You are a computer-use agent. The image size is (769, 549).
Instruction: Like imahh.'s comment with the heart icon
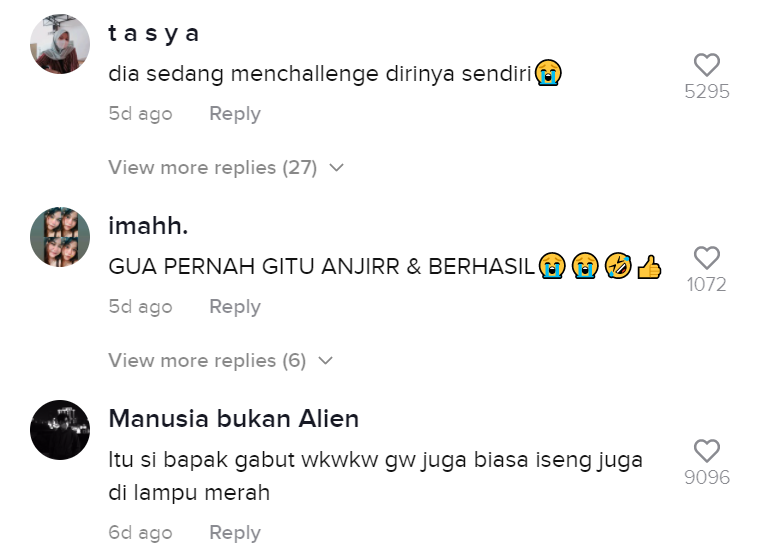click(707, 258)
